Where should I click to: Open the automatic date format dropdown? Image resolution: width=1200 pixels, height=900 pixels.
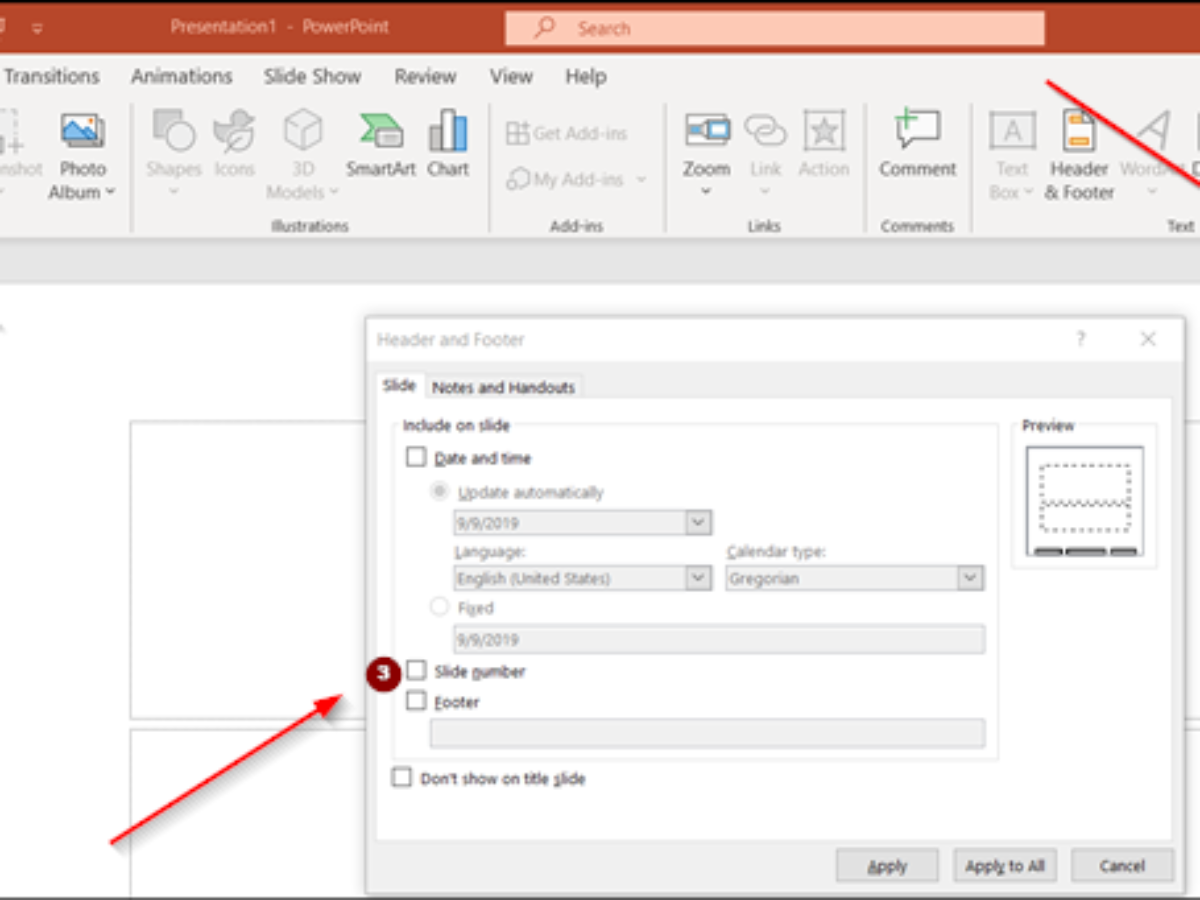(699, 523)
